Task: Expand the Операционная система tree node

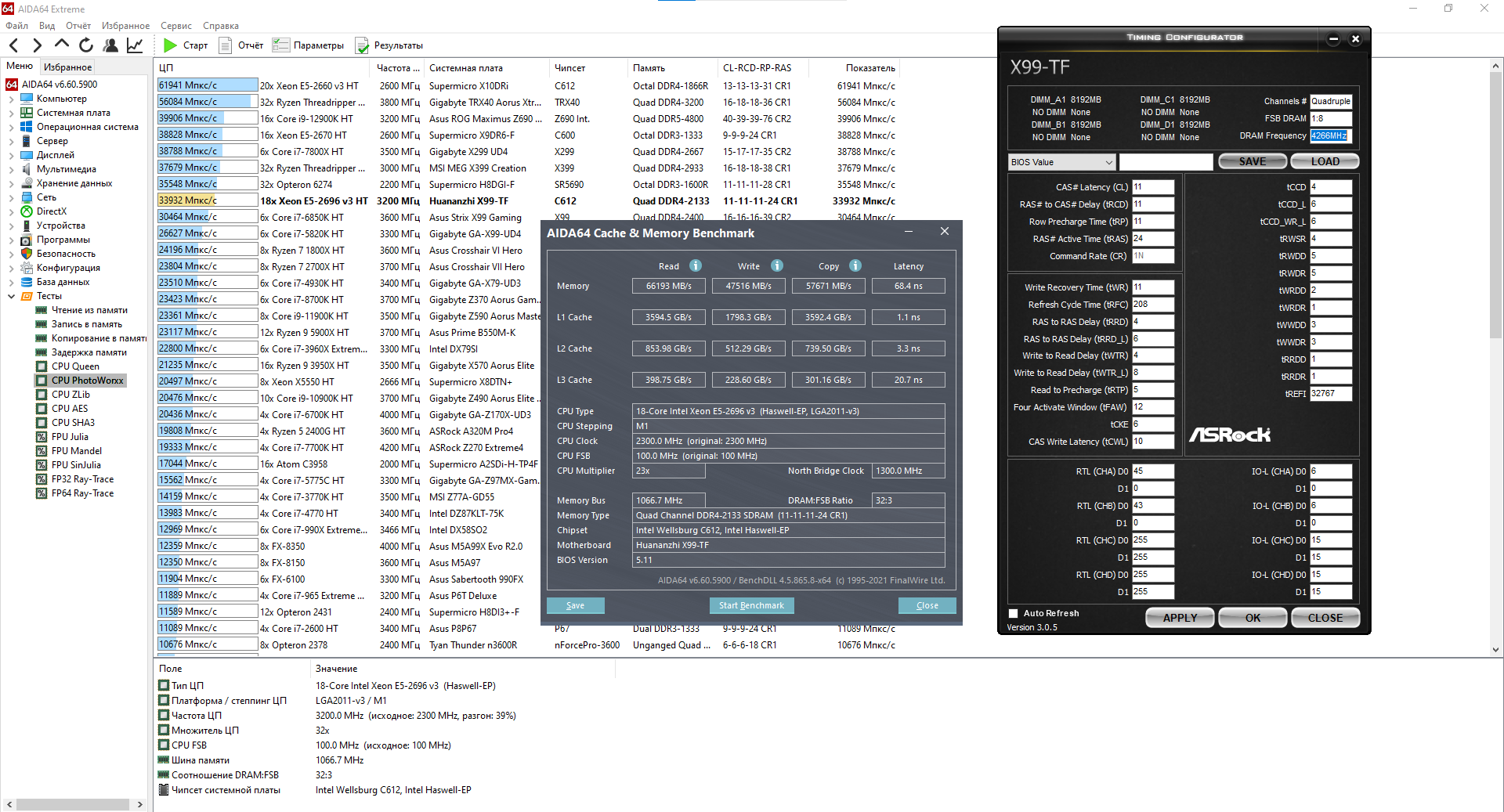Action: [11, 127]
